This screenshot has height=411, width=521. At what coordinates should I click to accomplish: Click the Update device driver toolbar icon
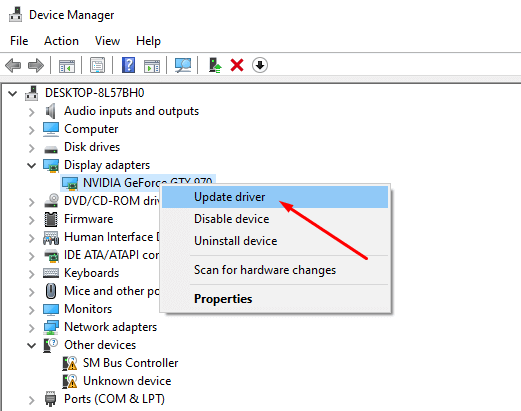point(215,65)
